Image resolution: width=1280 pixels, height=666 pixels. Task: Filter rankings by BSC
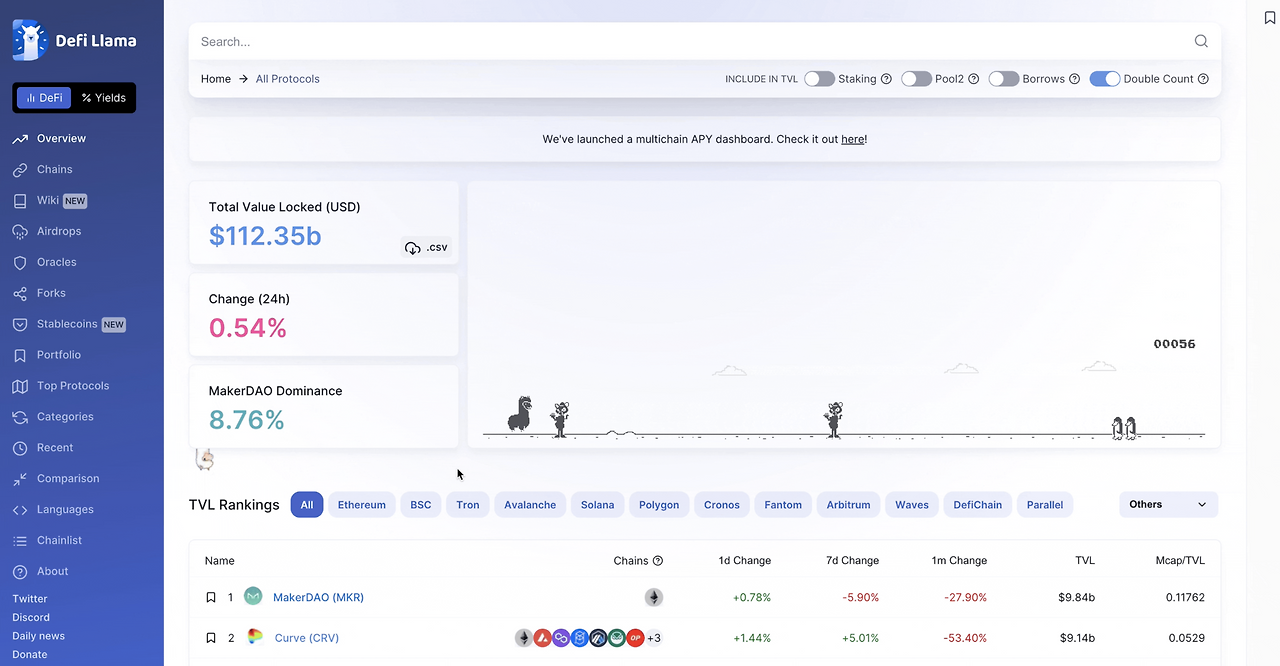tap(421, 505)
